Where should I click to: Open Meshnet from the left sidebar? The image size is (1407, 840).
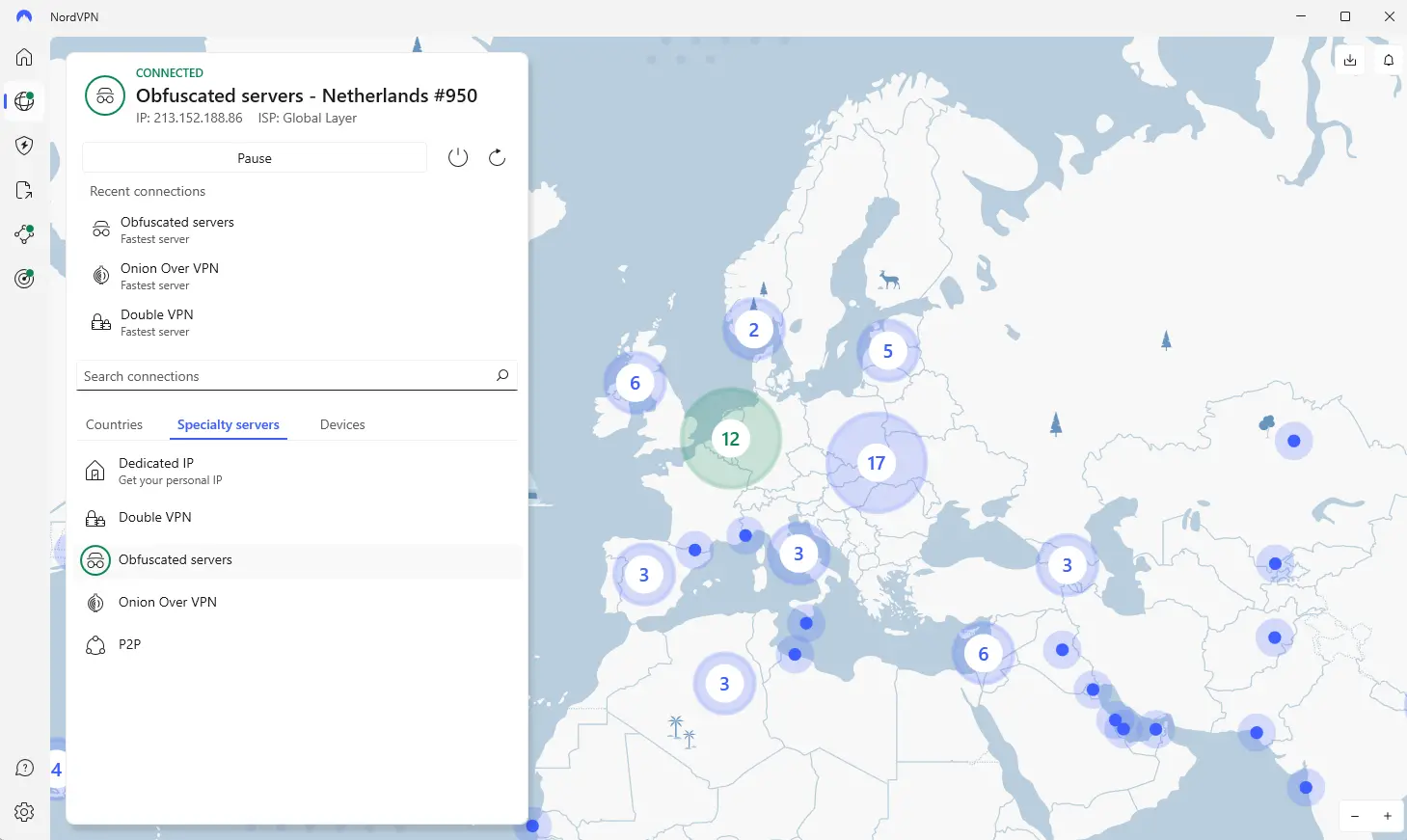coord(23,234)
